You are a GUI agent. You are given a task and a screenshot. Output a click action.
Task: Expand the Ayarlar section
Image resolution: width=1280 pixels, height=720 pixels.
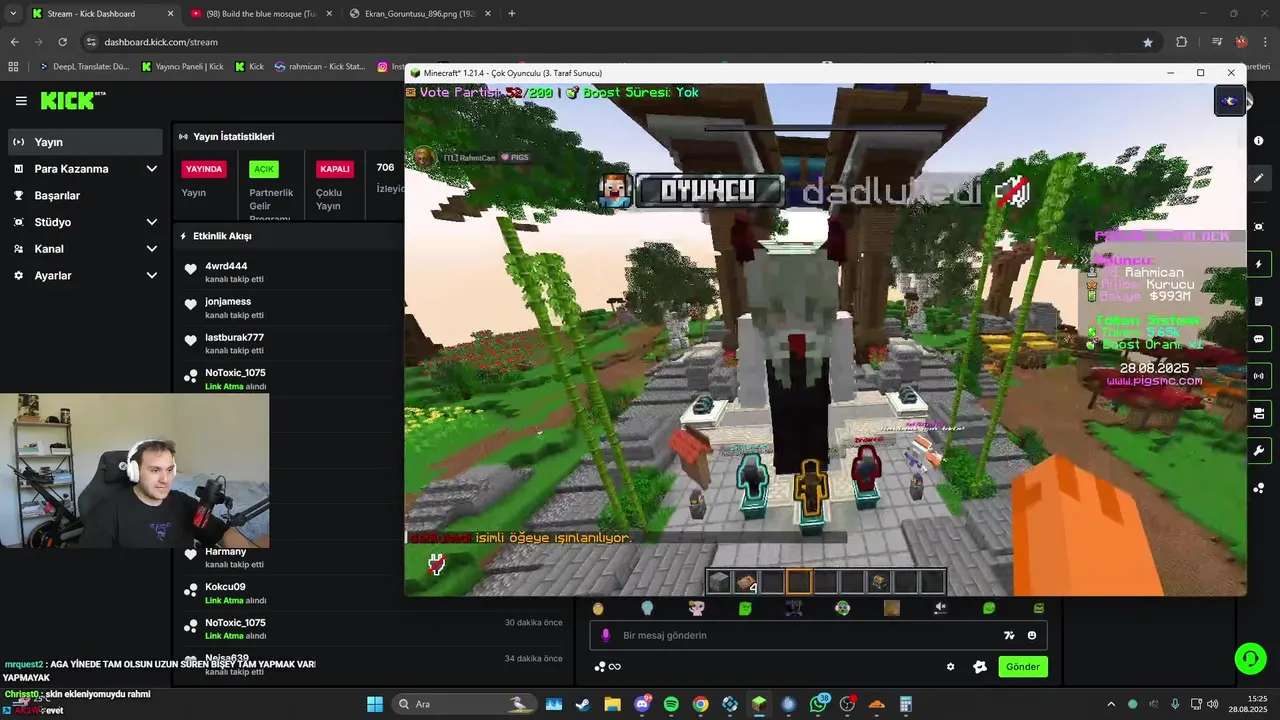click(85, 275)
